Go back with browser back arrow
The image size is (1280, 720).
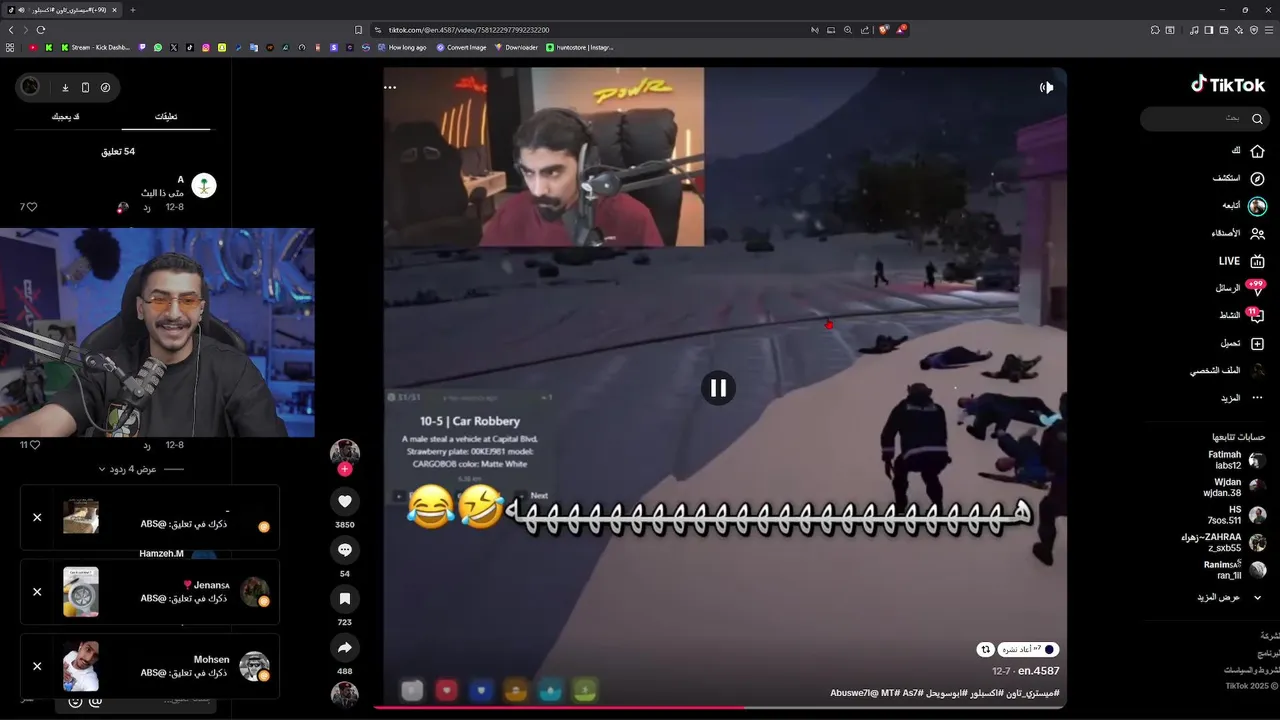coord(11,30)
